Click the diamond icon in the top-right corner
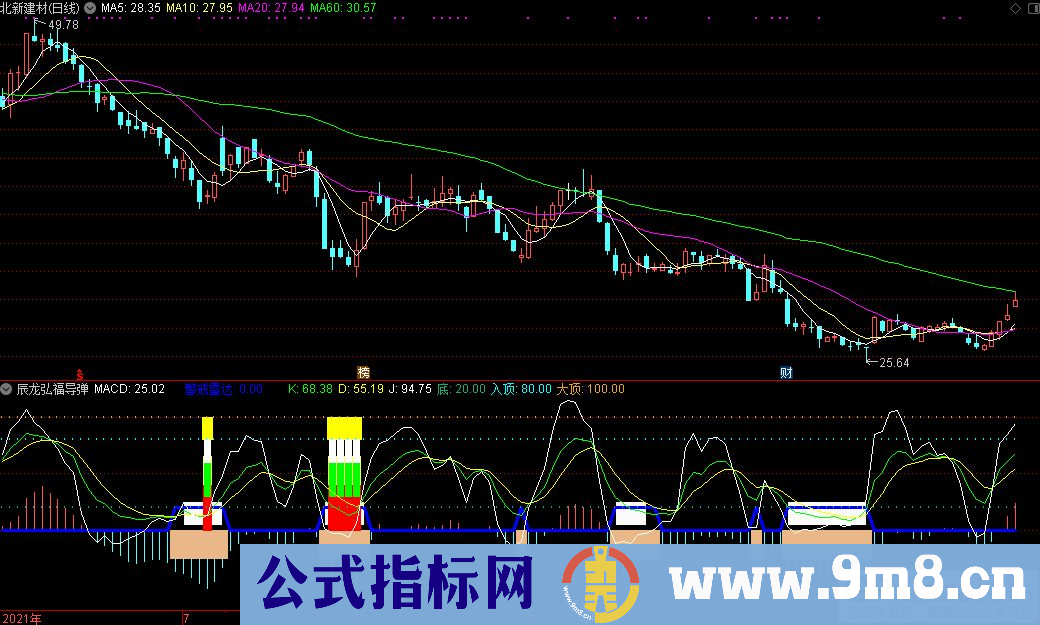 pos(1015,8)
